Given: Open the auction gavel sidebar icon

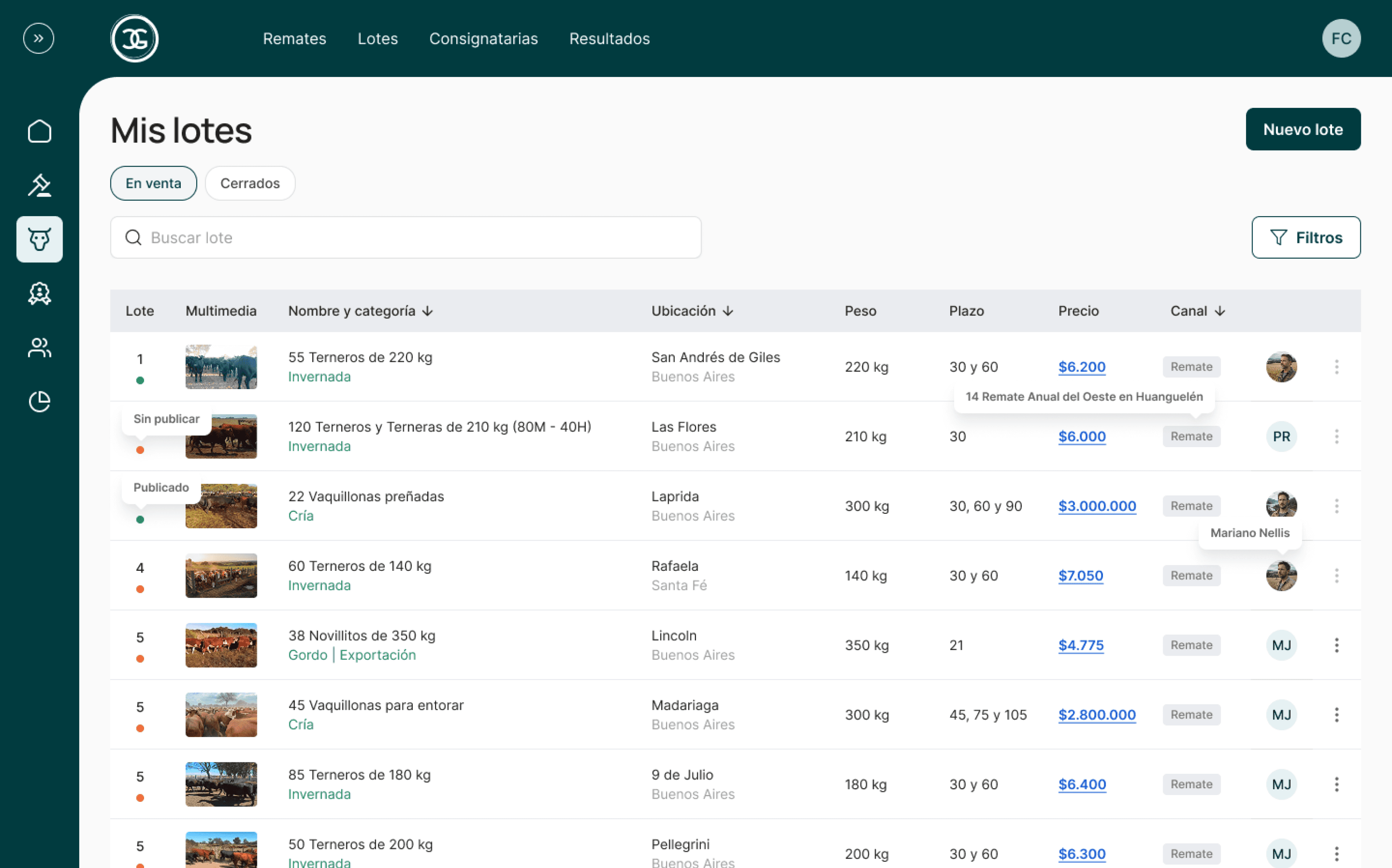Looking at the screenshot, I should [39, 185].
